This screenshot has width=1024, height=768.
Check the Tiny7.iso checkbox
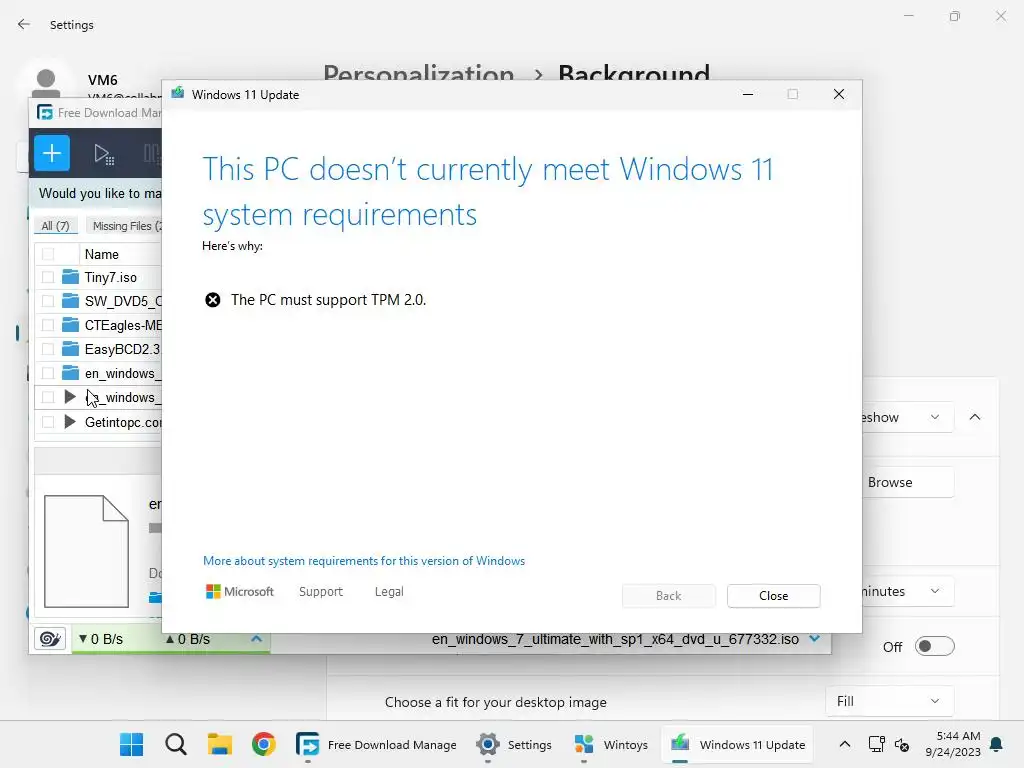coord(48,277)
